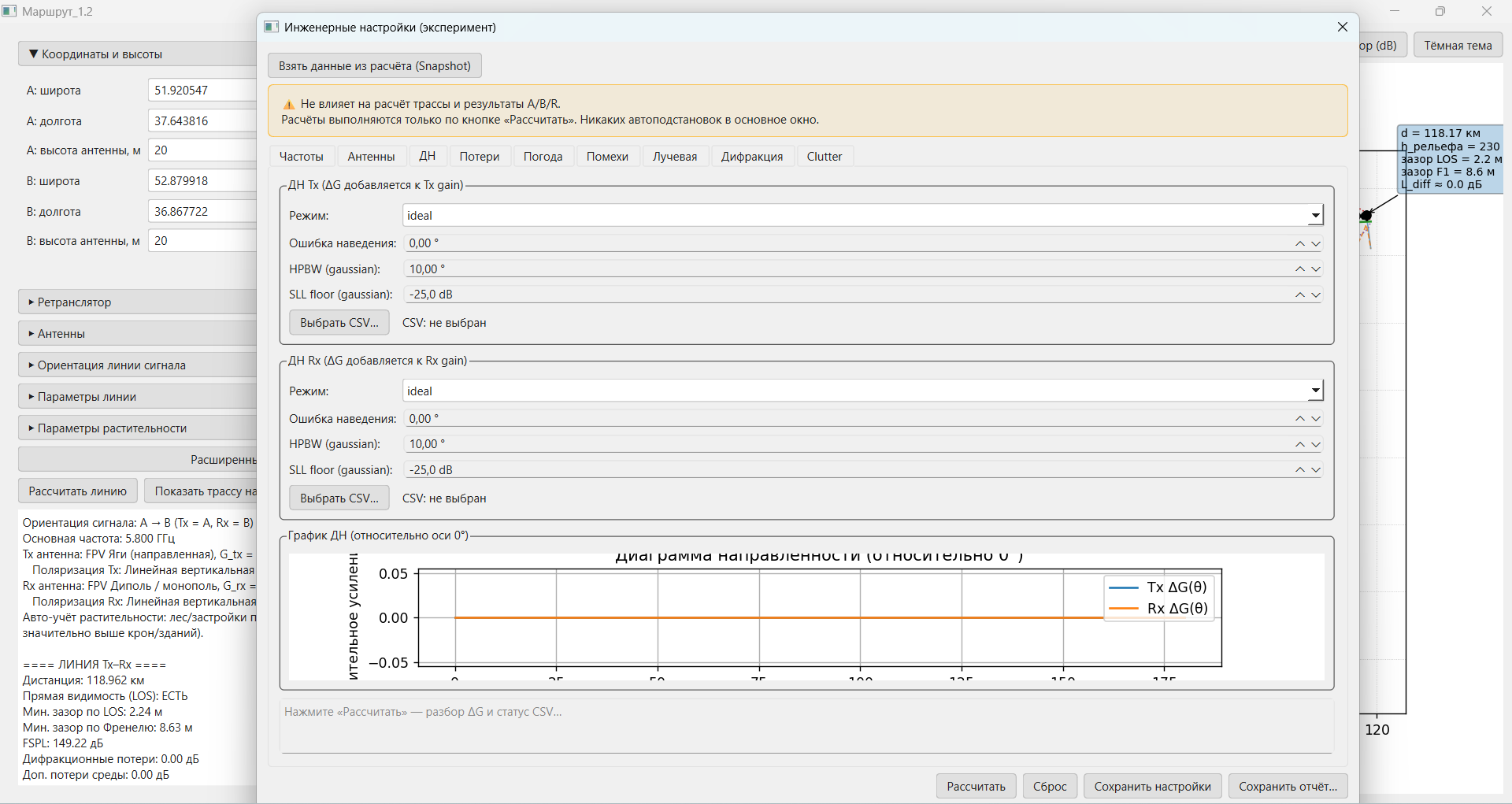Collapse the Координаты и высоты section
Image resolution: width=1512 pixels, height=804 pixels.
click(x=101, y=54)
